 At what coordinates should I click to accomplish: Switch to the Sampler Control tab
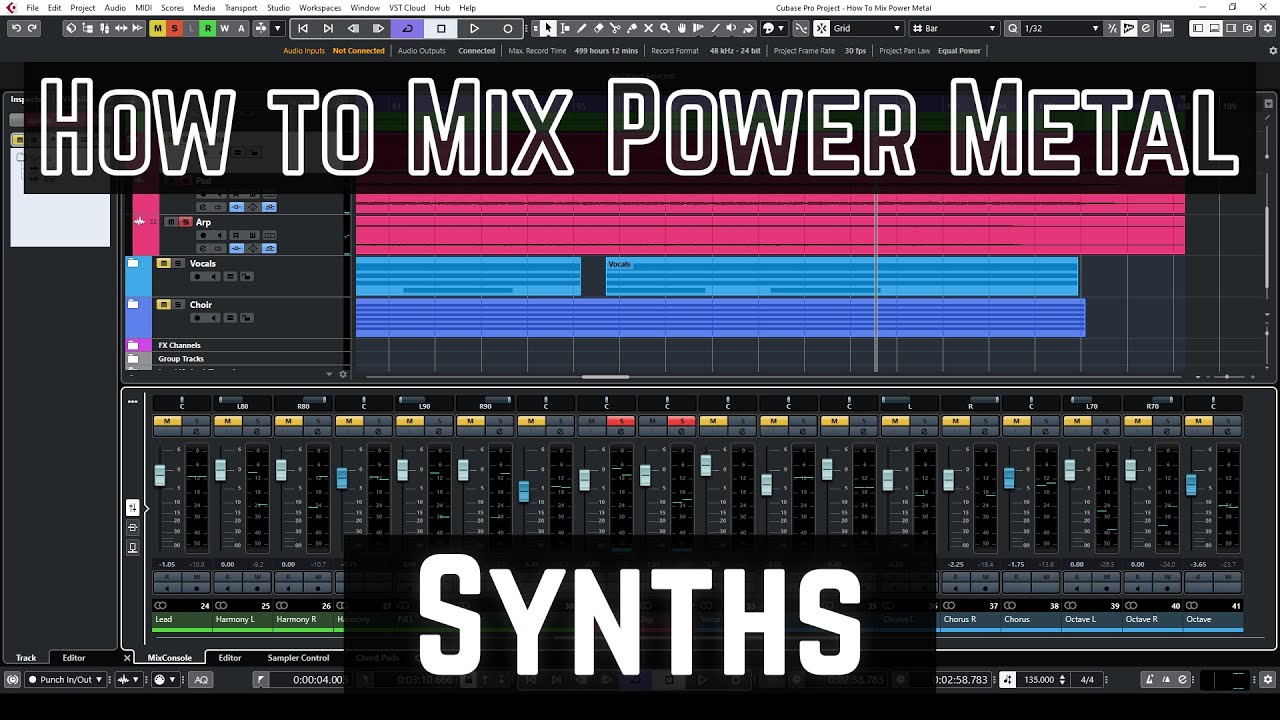point(298,658)
